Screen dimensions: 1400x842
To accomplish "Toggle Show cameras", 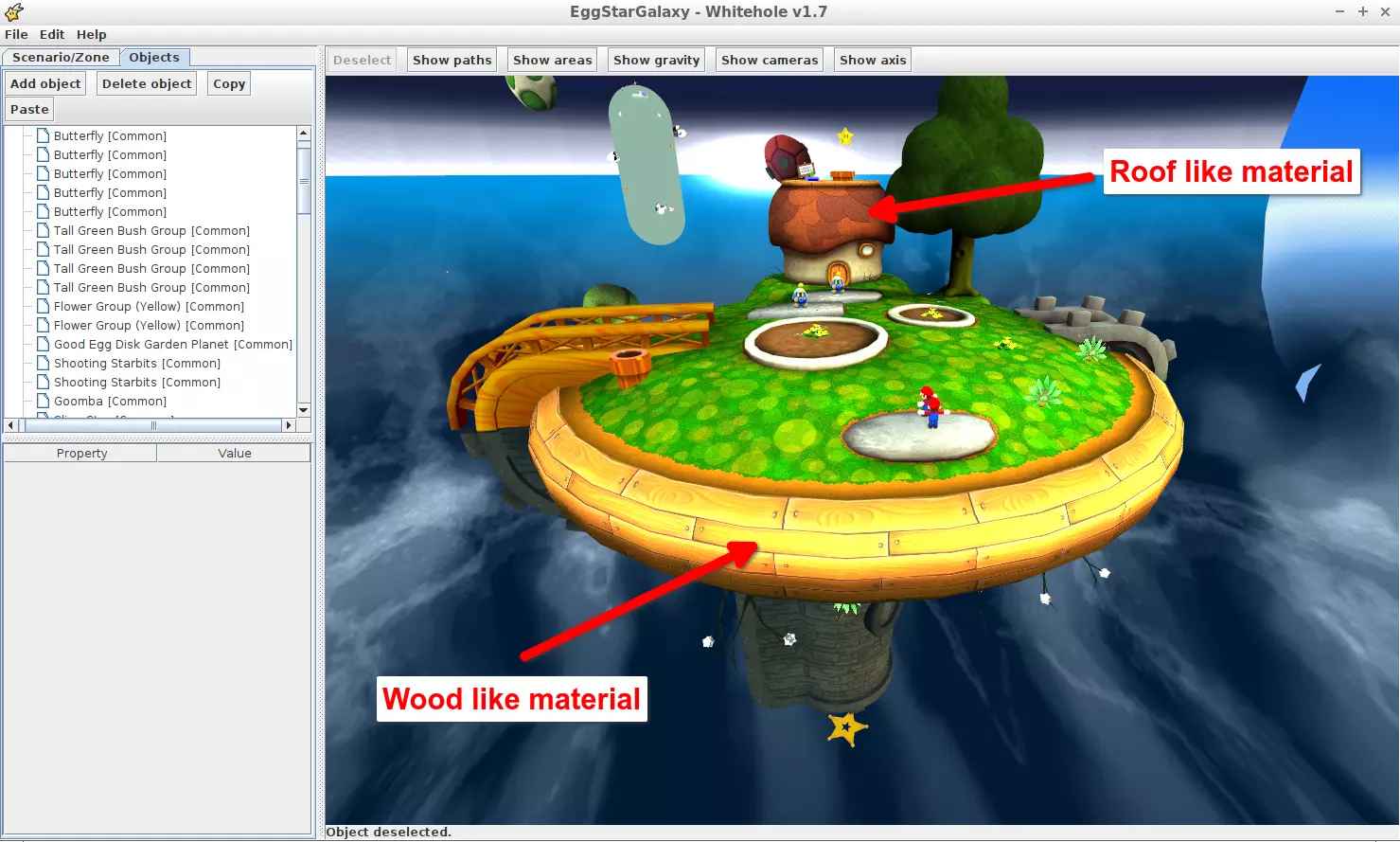I will click(x=770, y=60).
